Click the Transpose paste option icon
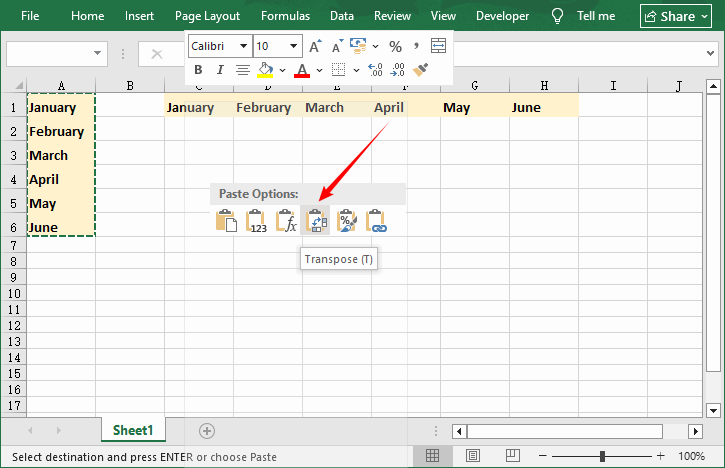This screenshot has height=468, width=725. pyautogui.click(x=317, y=221)
